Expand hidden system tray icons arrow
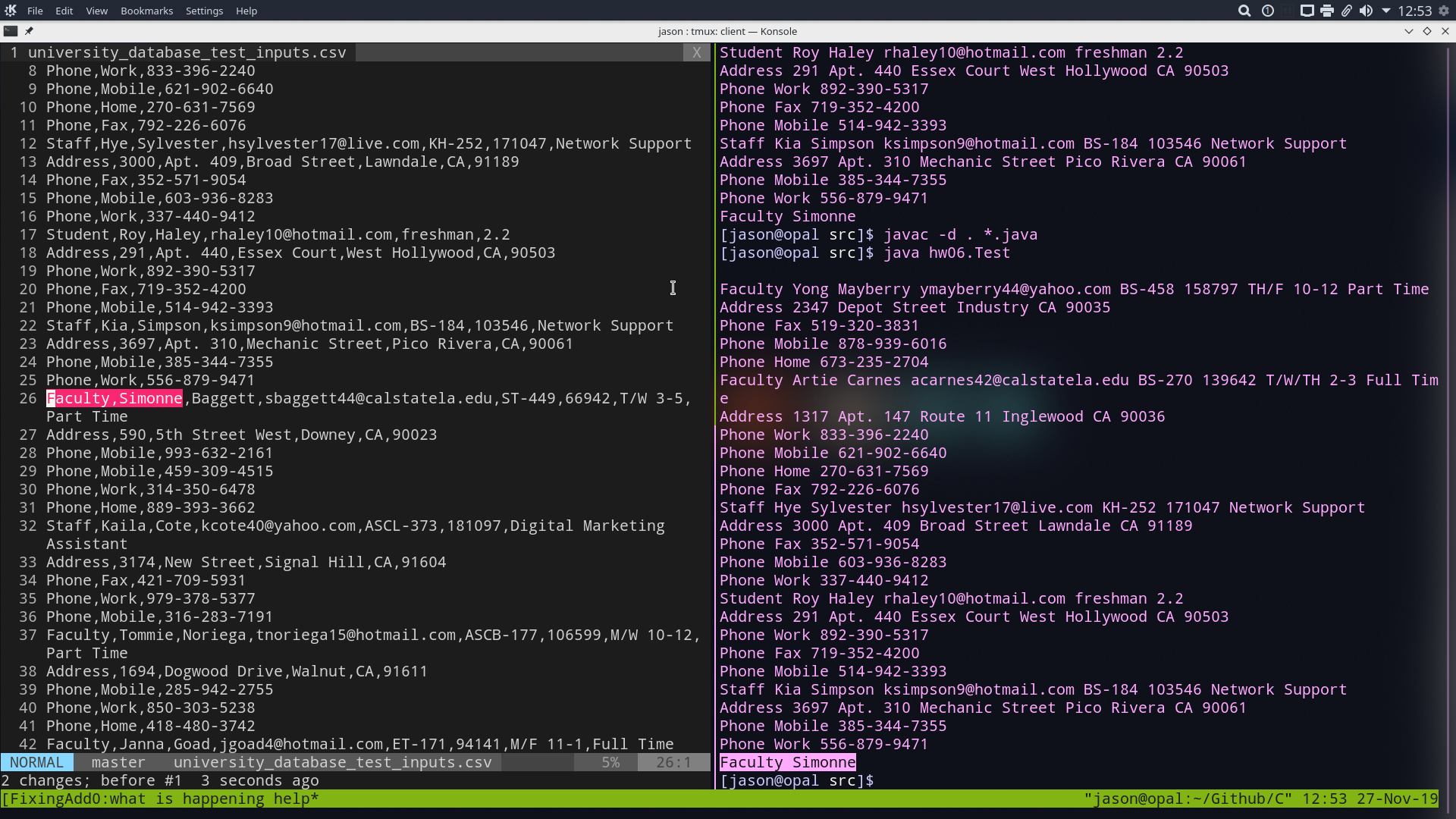The height and width of the screenshot is (819, 1456). (1385, 11)
